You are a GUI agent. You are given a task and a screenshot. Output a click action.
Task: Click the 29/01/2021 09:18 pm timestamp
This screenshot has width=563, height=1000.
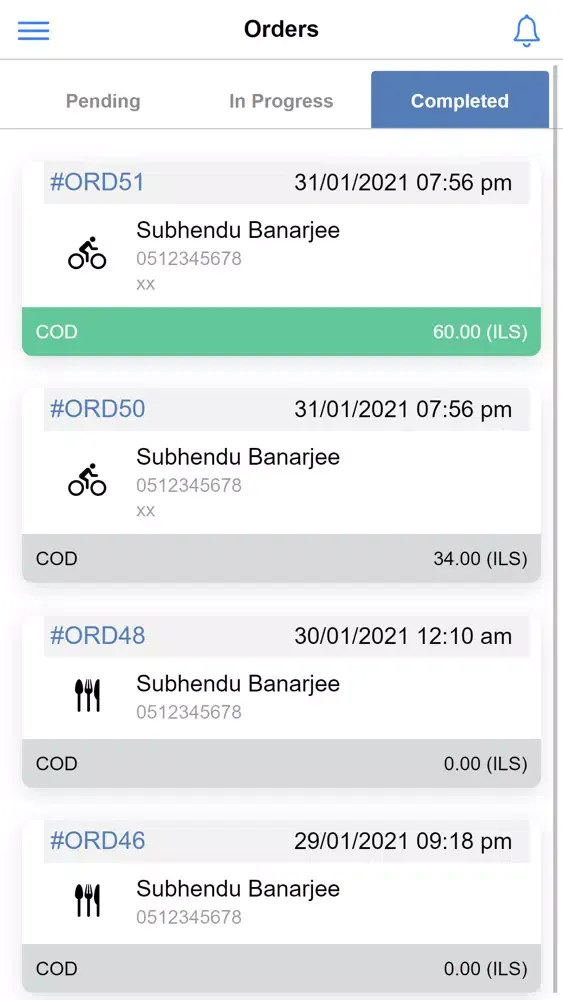point(403,841)
